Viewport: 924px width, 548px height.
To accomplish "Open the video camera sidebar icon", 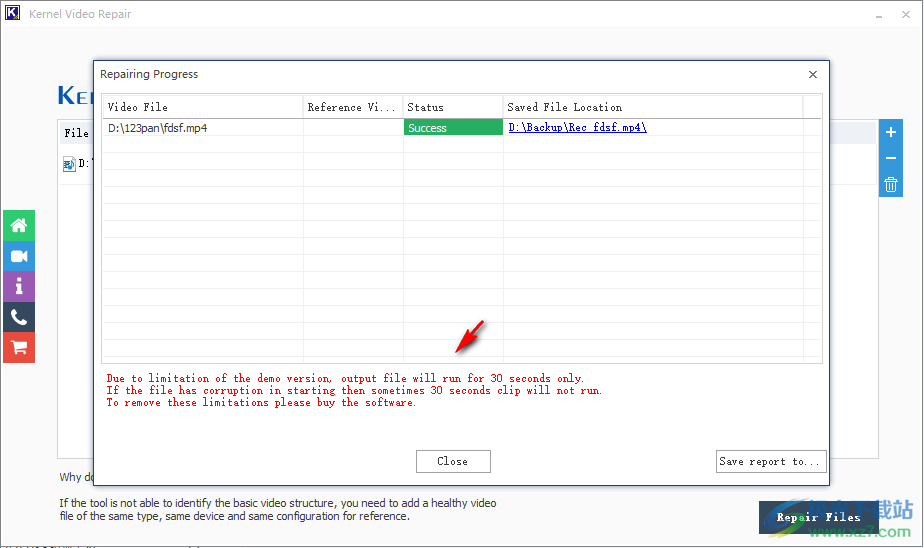I will click(18, 257).
